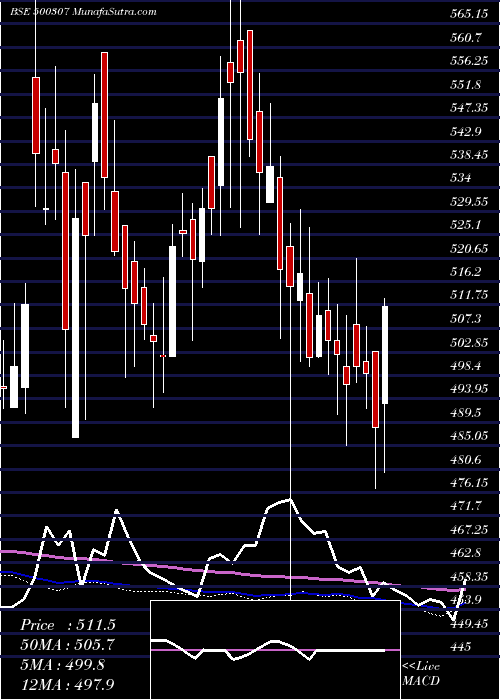Click the 511.75 price axis label
500x700 pixels.
[469, 296]
